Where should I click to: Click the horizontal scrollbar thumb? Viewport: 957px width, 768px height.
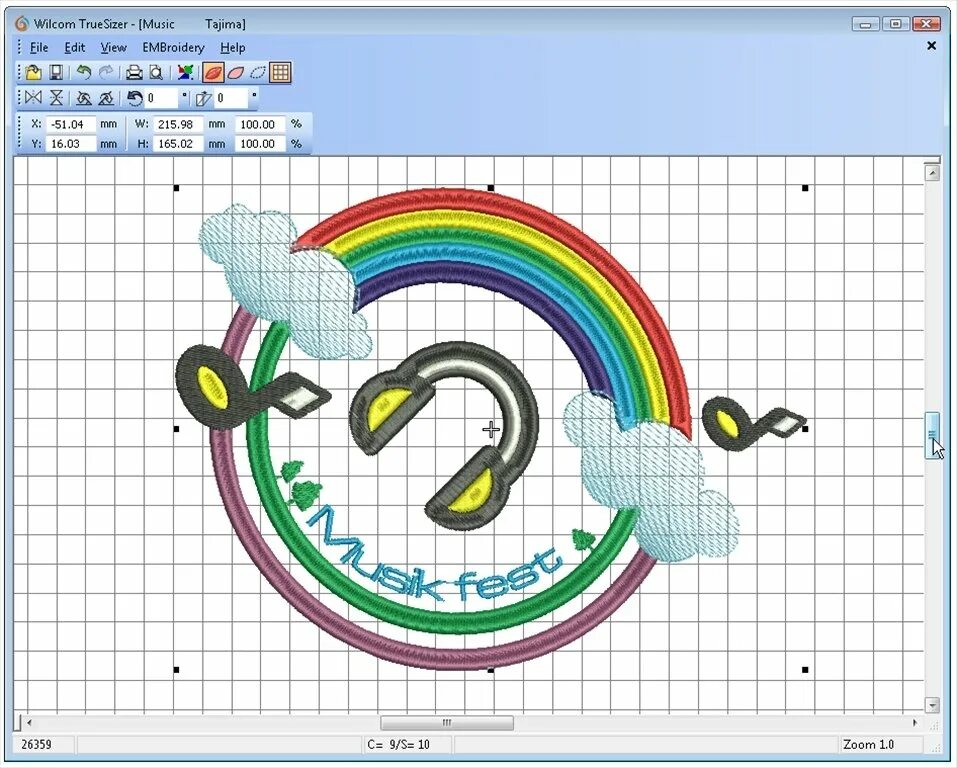click(447, 723)
